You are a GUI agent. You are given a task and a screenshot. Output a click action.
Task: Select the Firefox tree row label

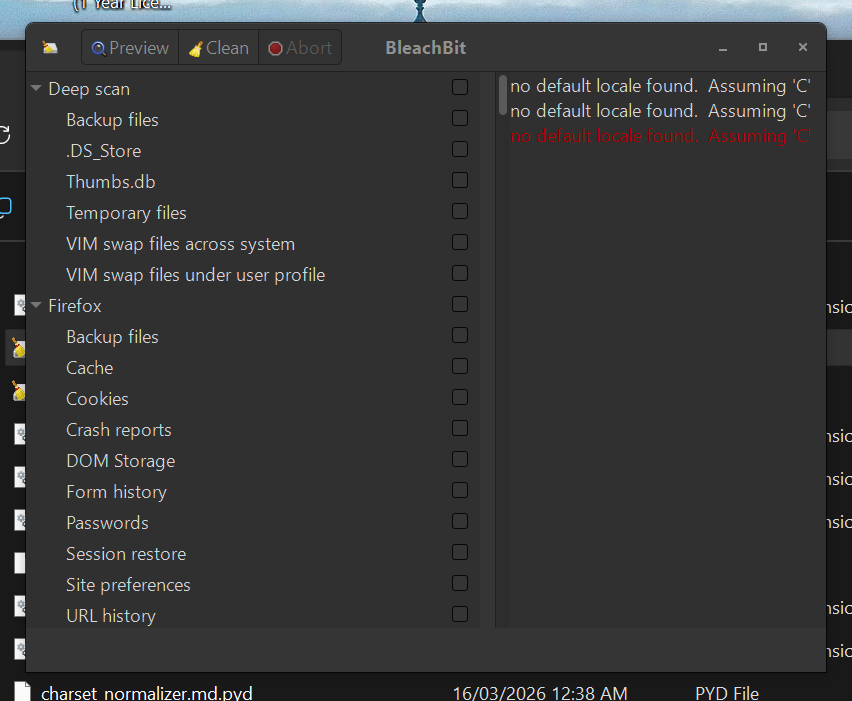tap(75, 306)
